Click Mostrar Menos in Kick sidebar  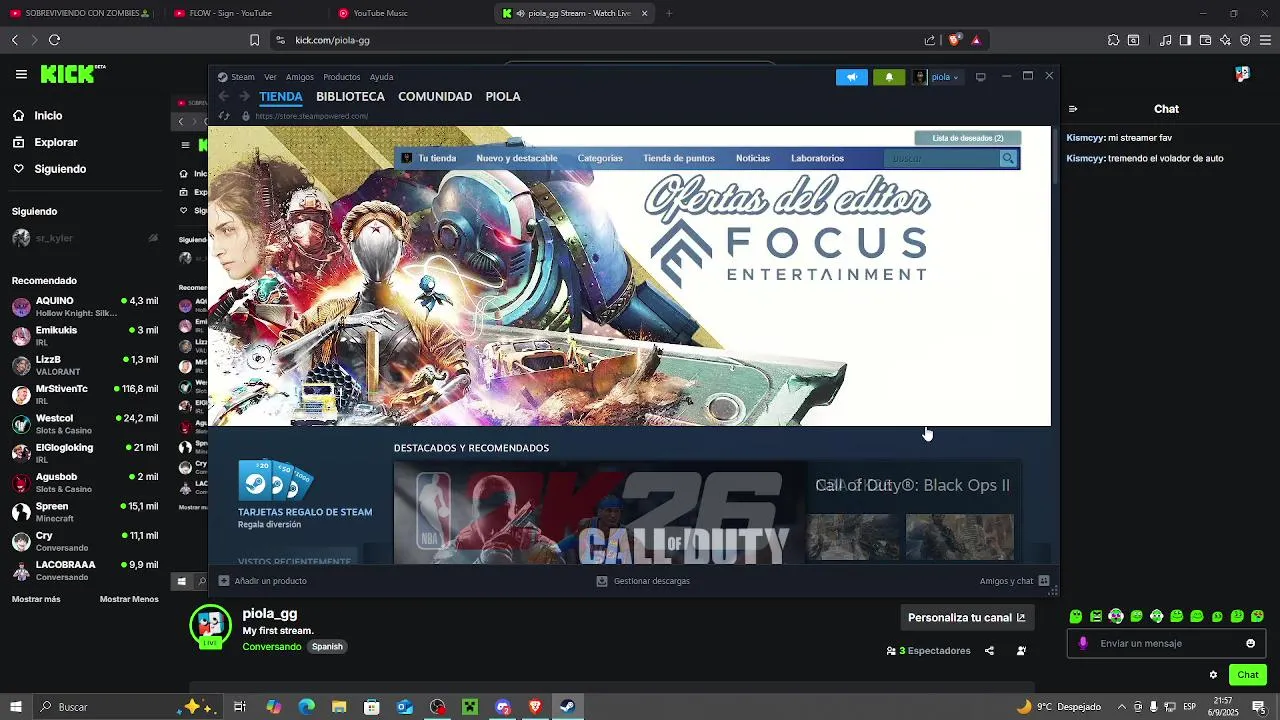pos(129,599)
